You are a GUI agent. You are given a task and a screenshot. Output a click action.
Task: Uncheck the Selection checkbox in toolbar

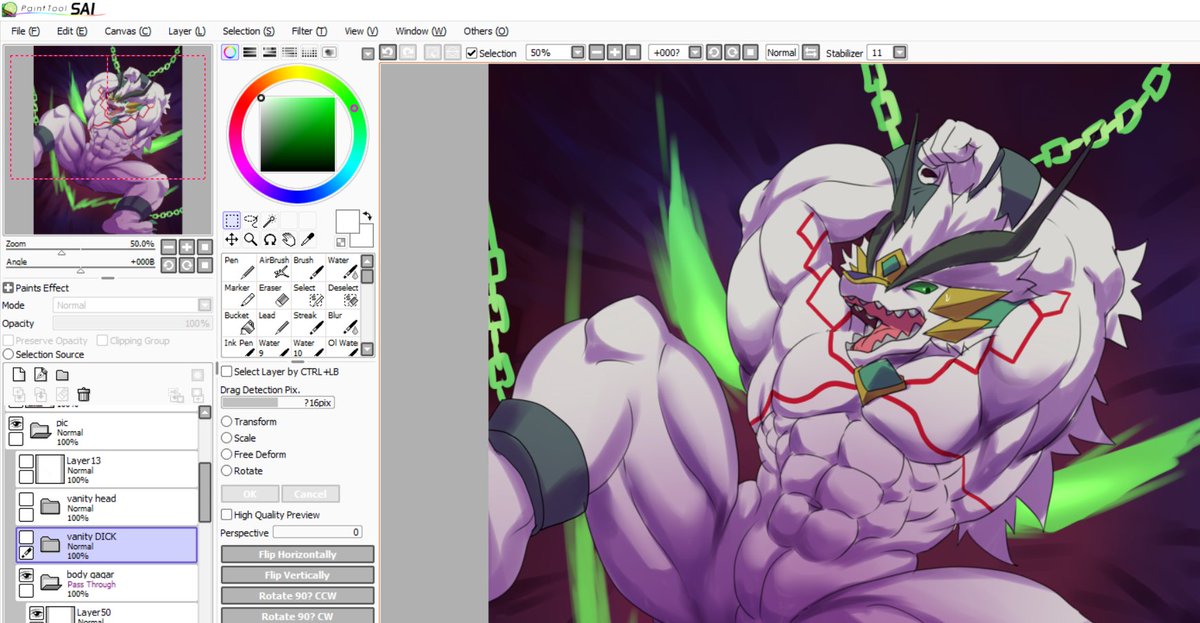pyautogui.click(x=472, y=53)
